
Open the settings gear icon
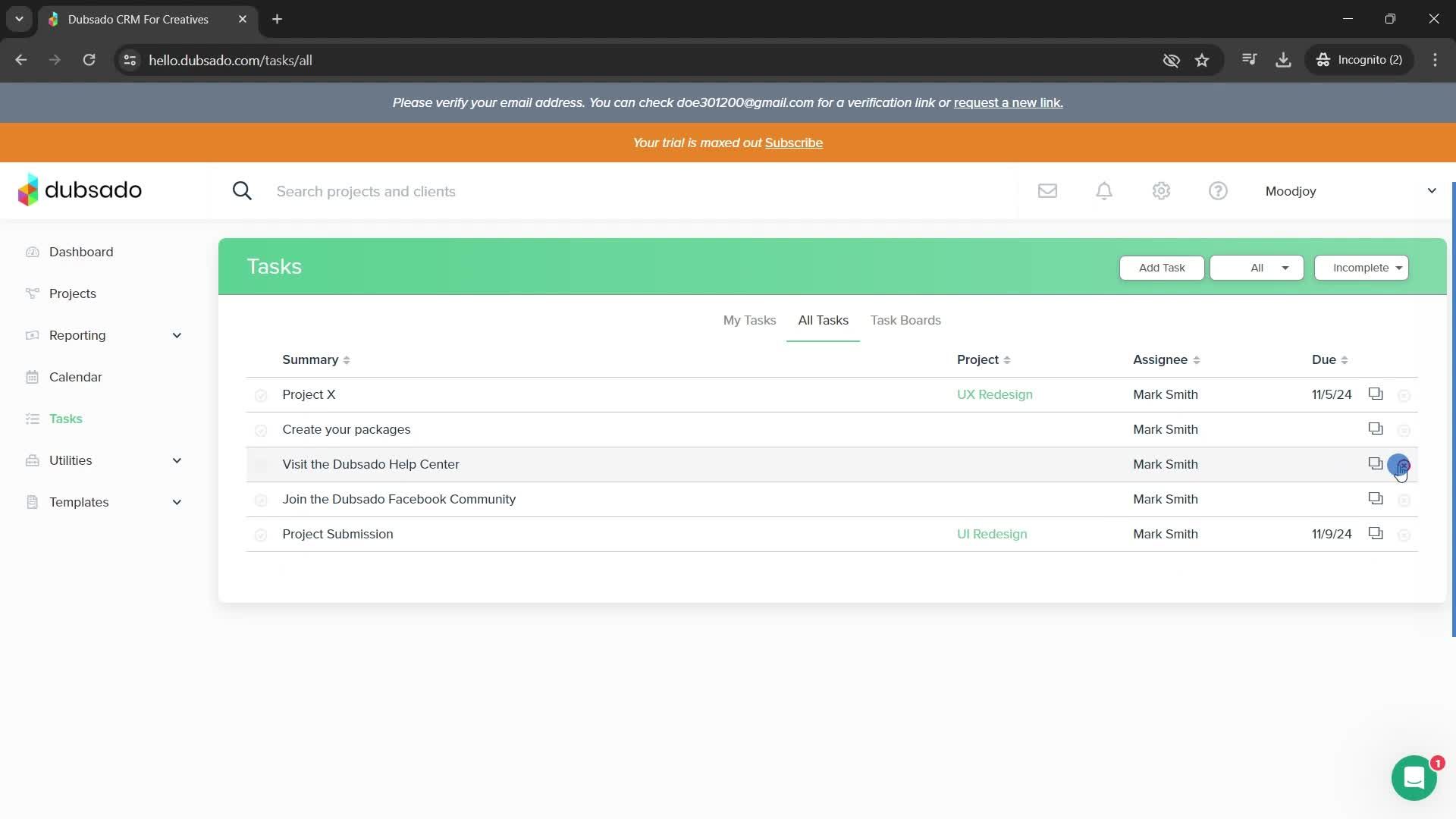click(1161, 191)
